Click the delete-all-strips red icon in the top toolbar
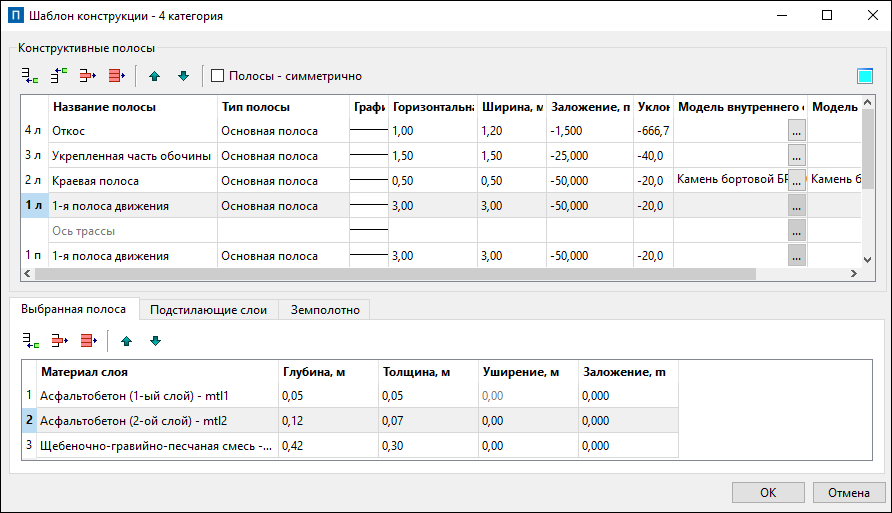This screenshot has width=892, height=513. (117, 76)
